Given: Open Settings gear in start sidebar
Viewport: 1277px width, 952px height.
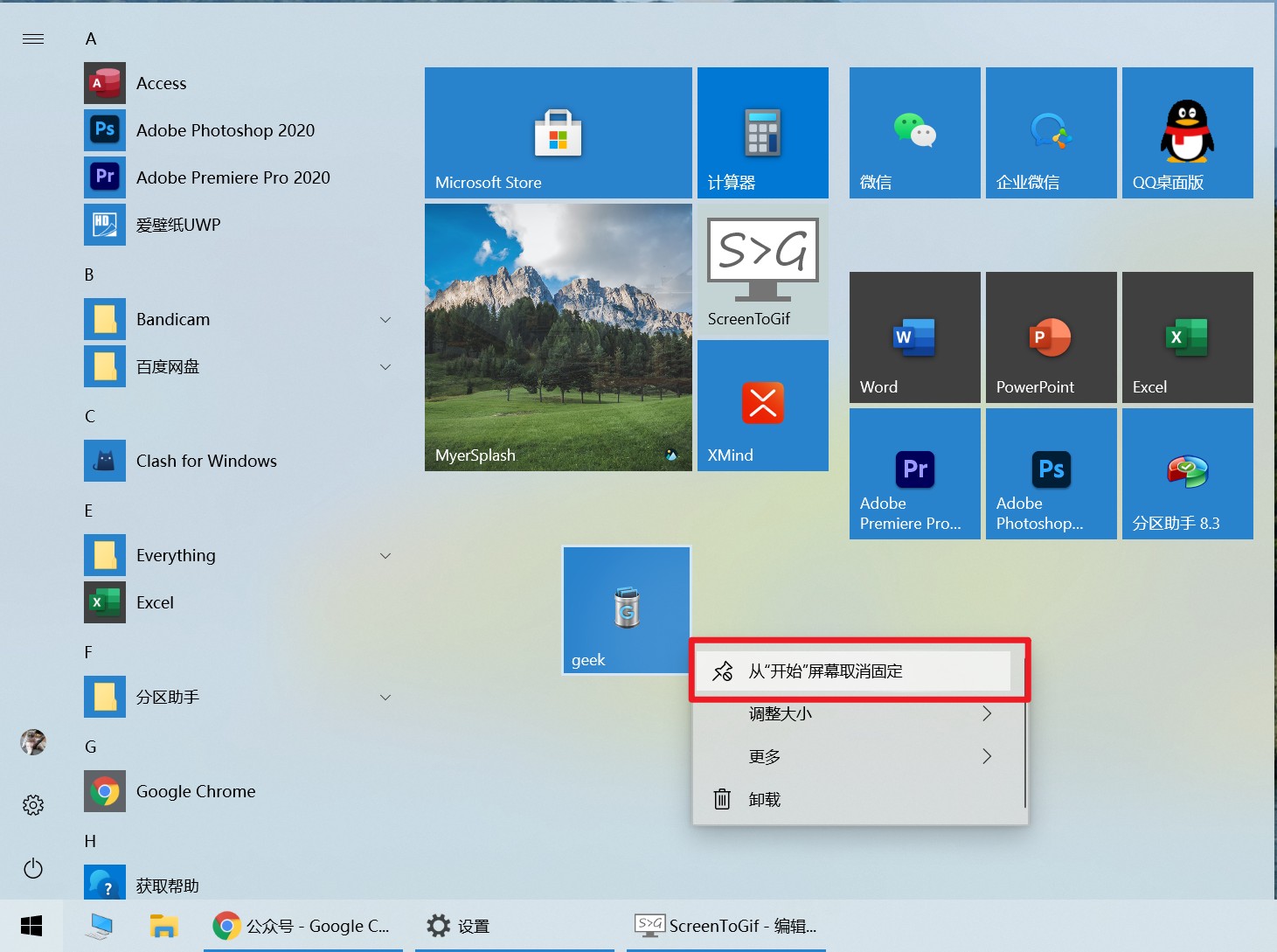Looking at the screenshot, I should point(33,805).
